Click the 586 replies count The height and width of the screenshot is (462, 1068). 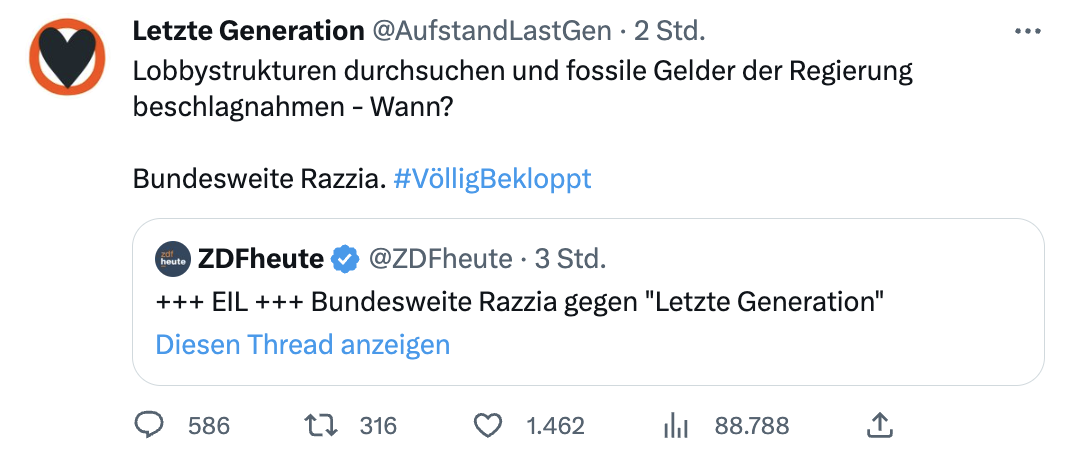(209, 426)
